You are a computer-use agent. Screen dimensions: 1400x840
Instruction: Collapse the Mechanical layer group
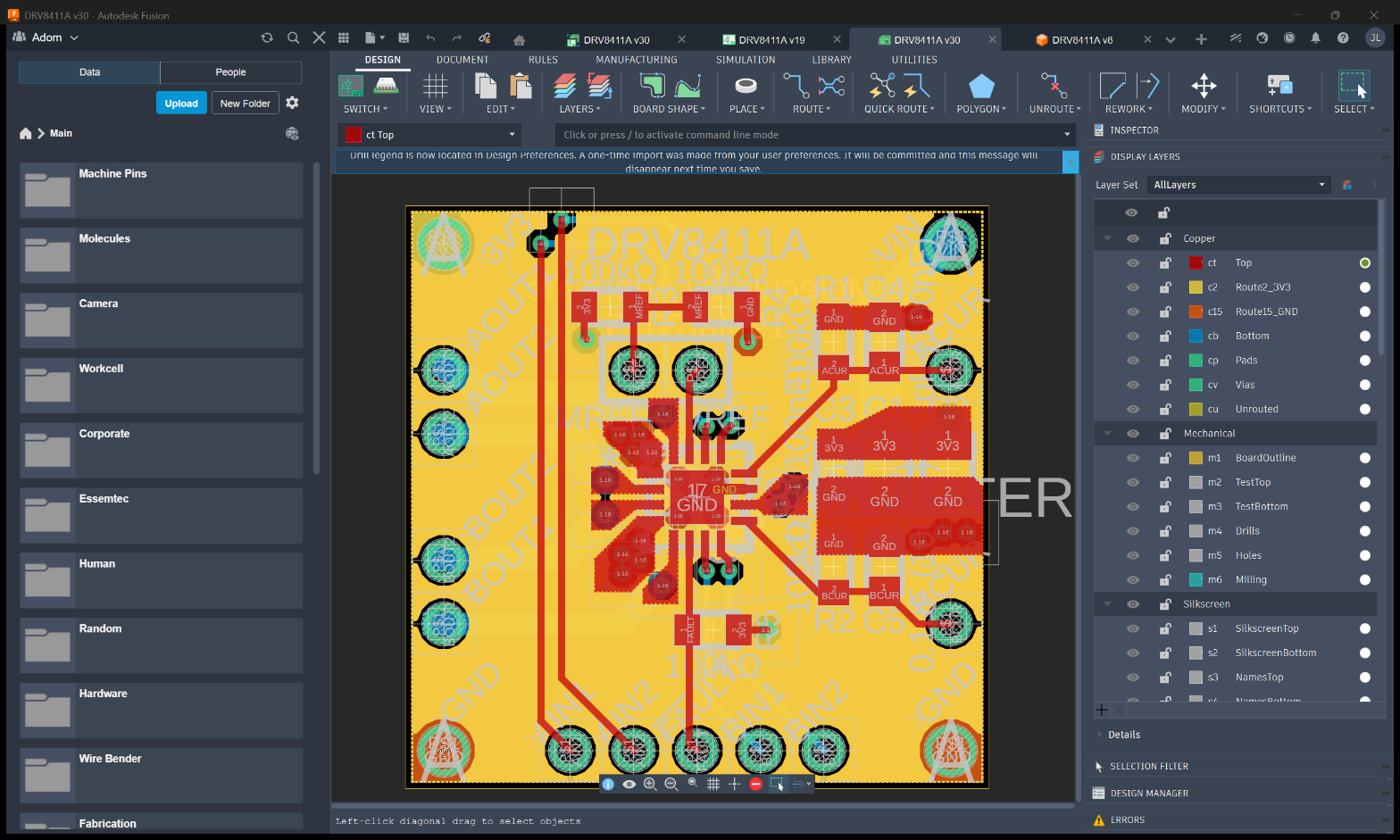point(1108,433)
